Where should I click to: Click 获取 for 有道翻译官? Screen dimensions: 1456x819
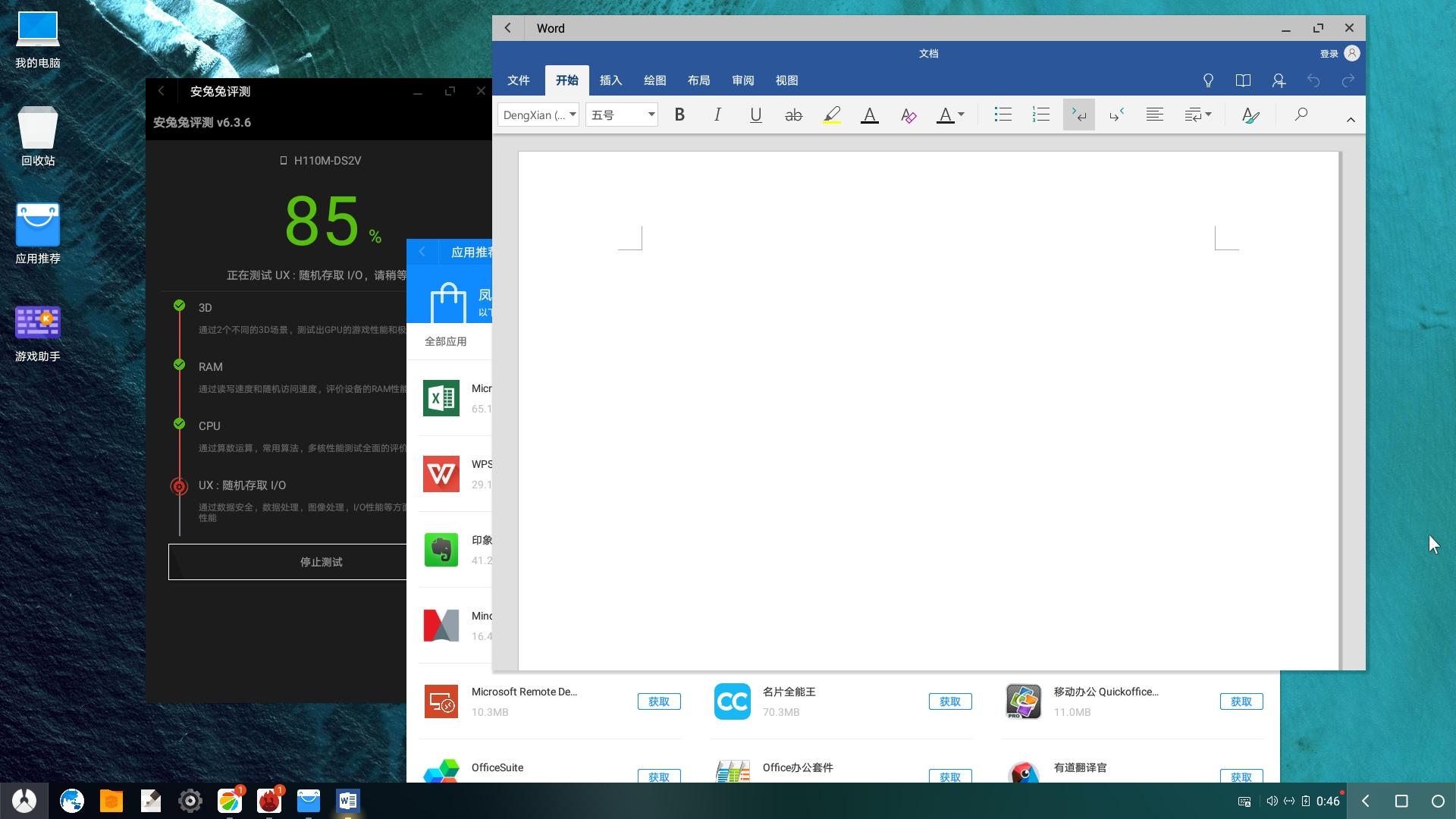coord(1241,777)
